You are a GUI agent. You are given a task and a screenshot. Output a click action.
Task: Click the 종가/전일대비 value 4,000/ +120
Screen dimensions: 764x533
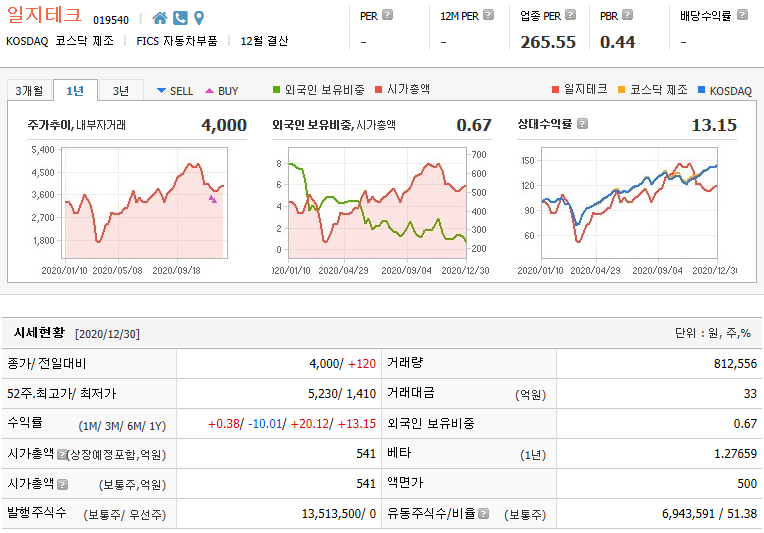point(342,364)
